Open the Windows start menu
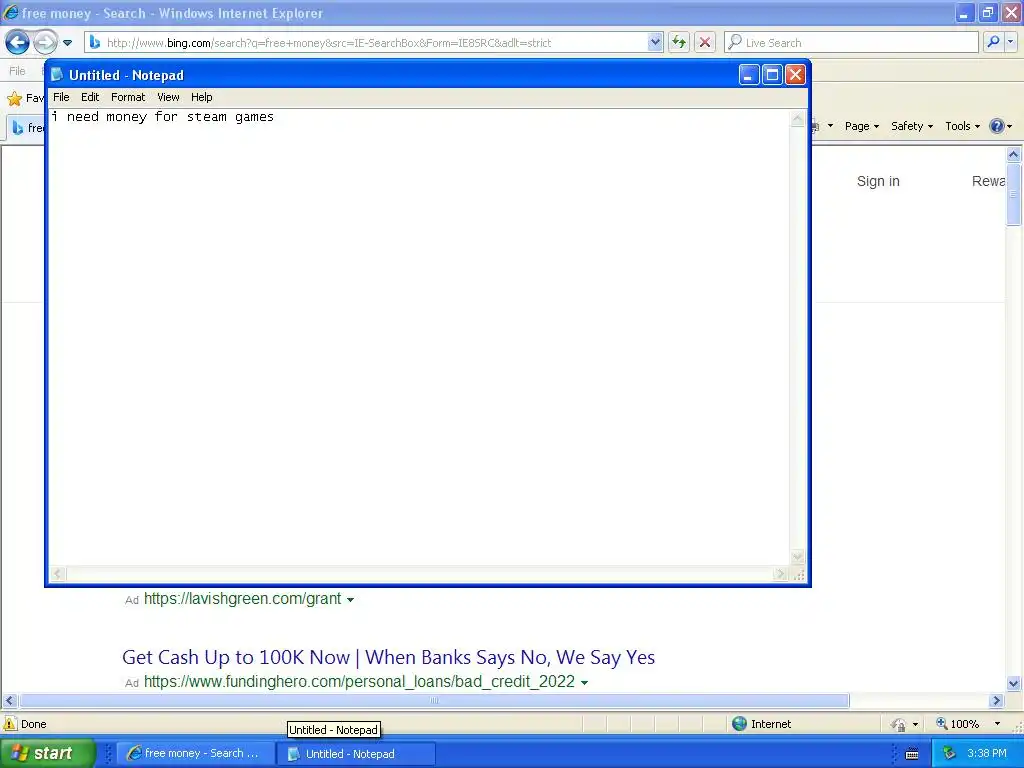The width and height of the screenshot is (1024, 768). pos(48,754)
